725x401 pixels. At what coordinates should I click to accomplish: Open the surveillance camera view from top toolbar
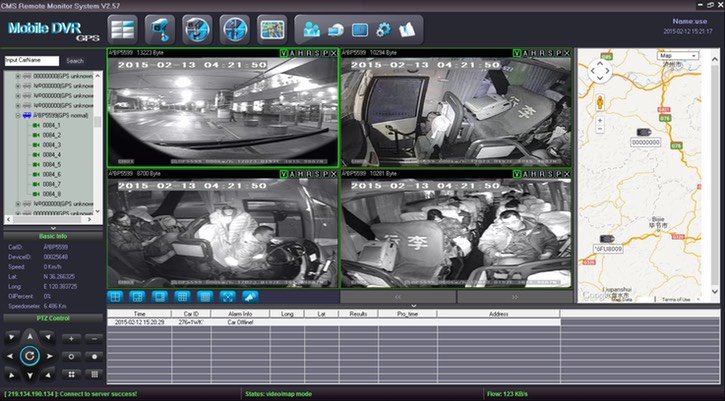click(158, 28)
